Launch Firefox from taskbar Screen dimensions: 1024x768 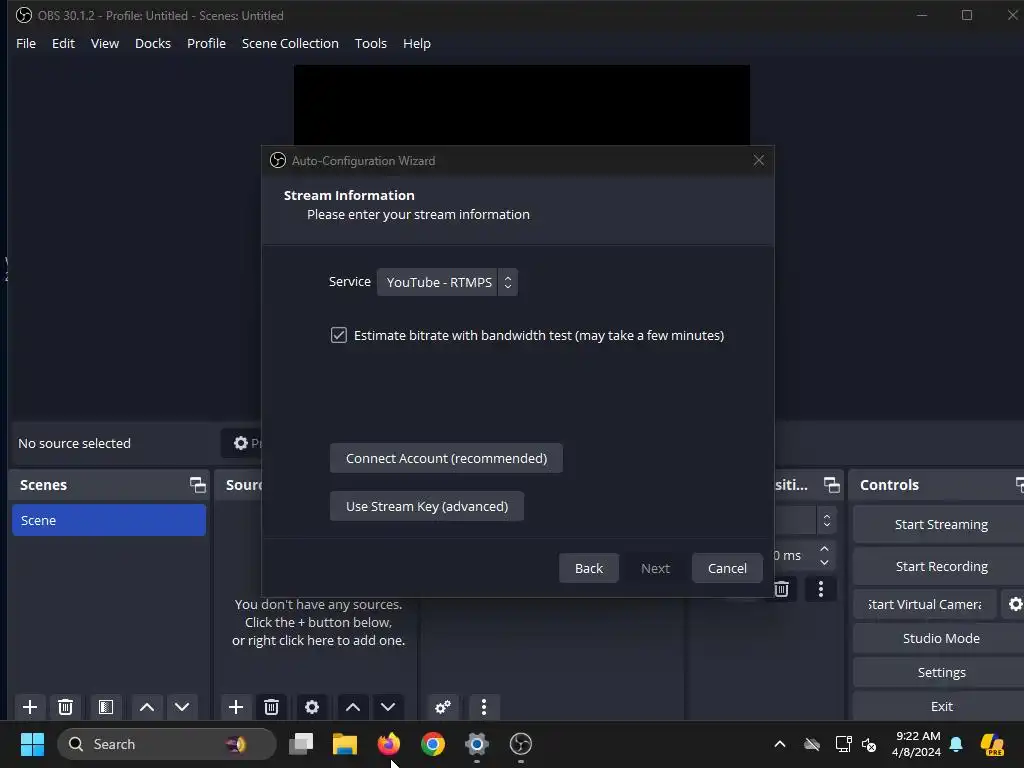(x=389, y=744)
